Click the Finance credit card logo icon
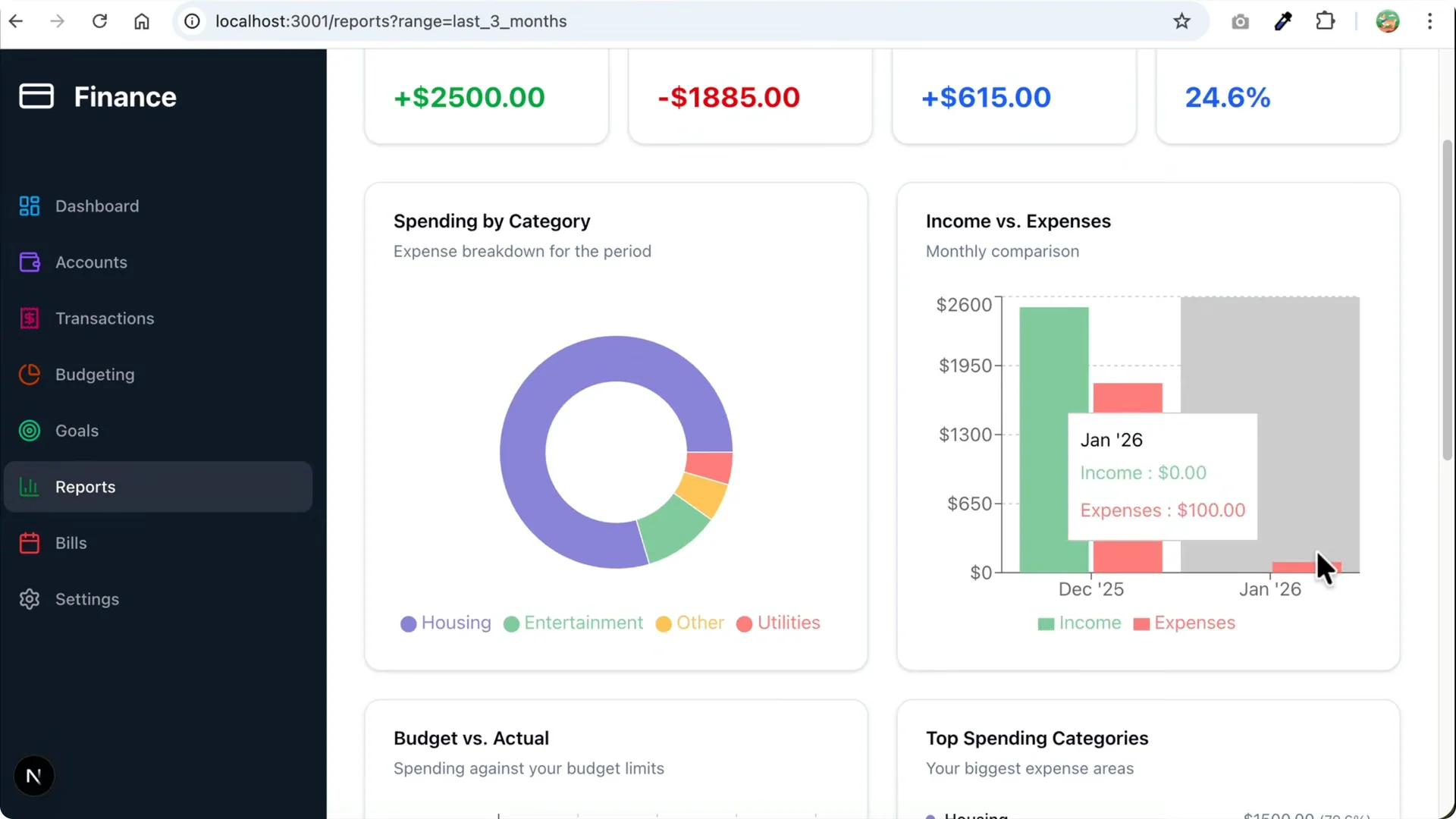This screenshot has width=1456, height=819. pos(36,96)
